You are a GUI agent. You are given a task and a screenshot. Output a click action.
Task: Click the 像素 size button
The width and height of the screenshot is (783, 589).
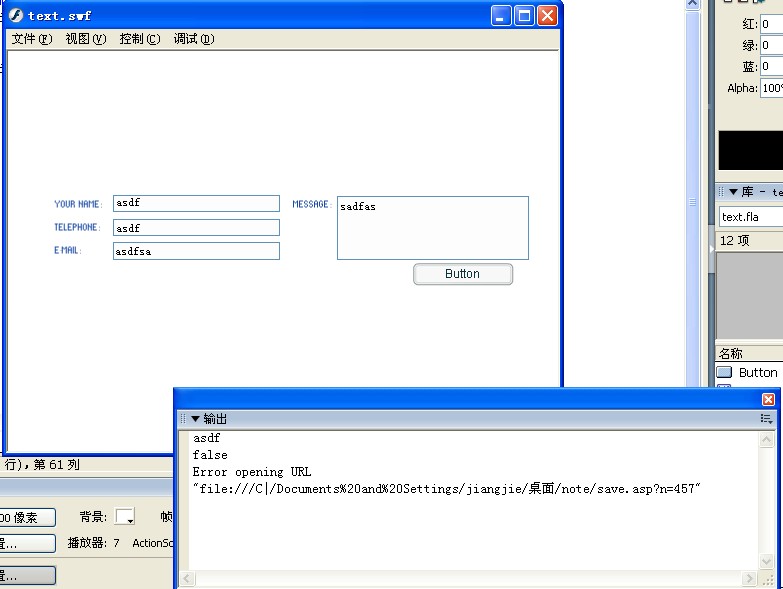pyautogui.click(x=27, y=517)
